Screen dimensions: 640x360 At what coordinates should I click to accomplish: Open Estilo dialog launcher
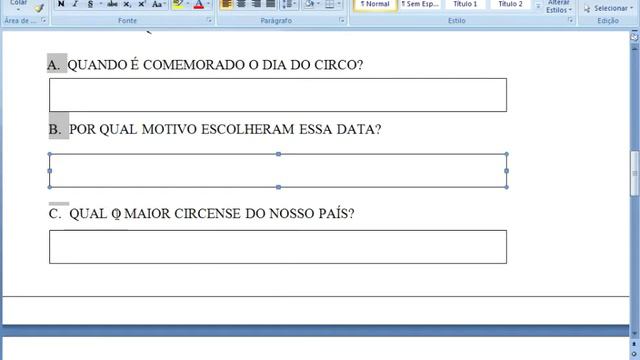pyautogui.click(x=571, y=20)
